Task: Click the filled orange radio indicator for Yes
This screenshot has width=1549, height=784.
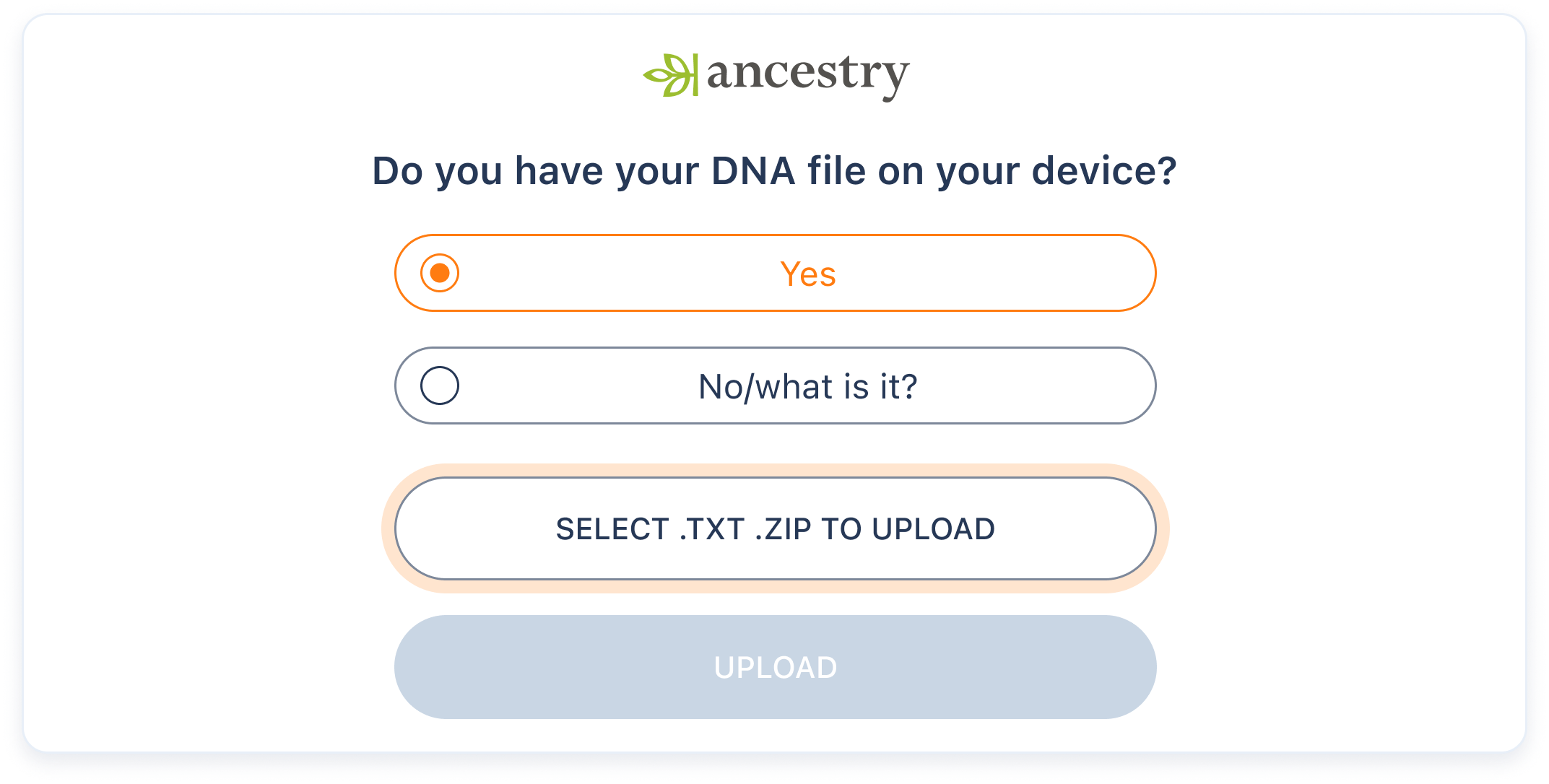Action: tap(440, 273)
